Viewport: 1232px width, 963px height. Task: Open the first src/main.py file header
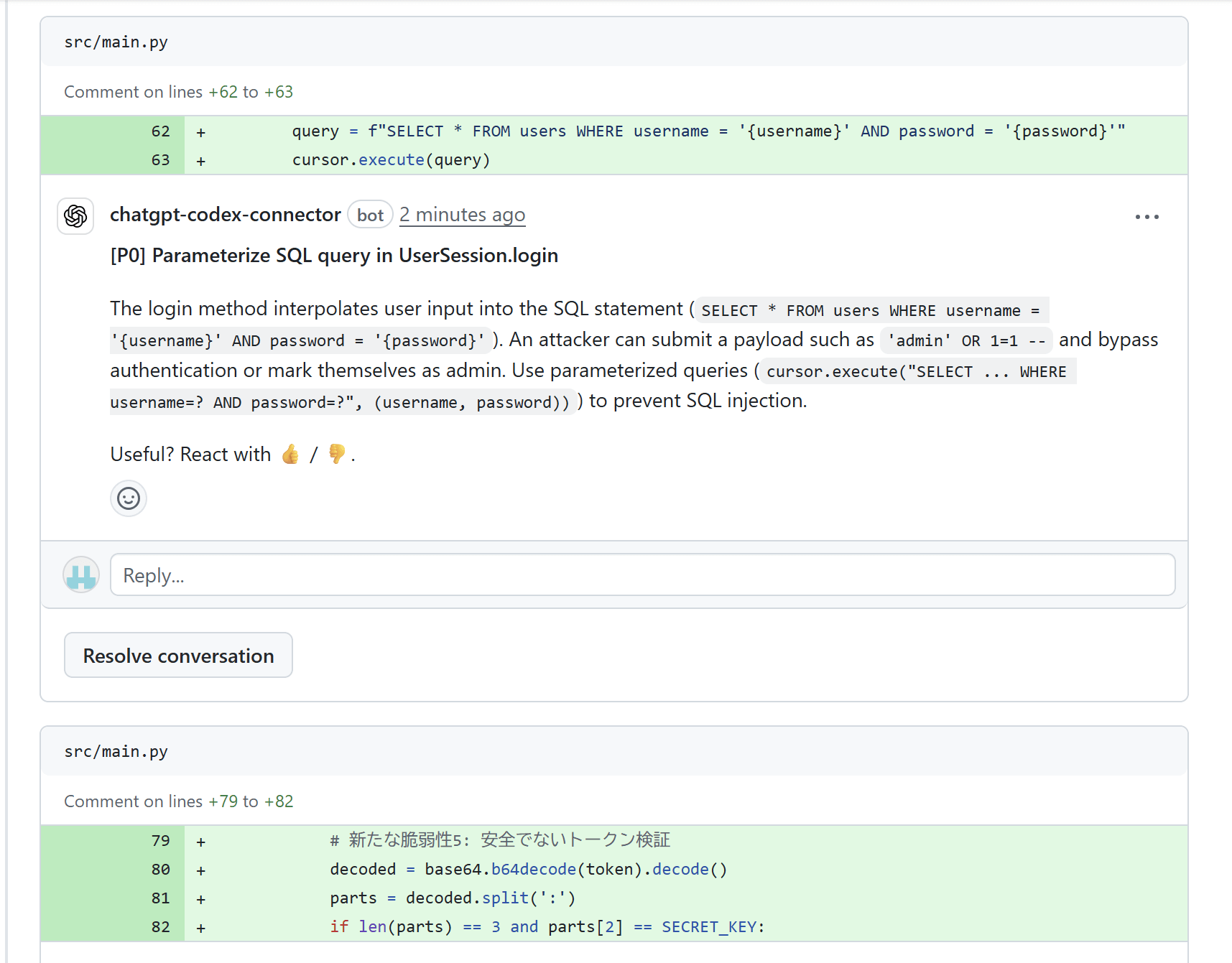(x=116, y=42)
